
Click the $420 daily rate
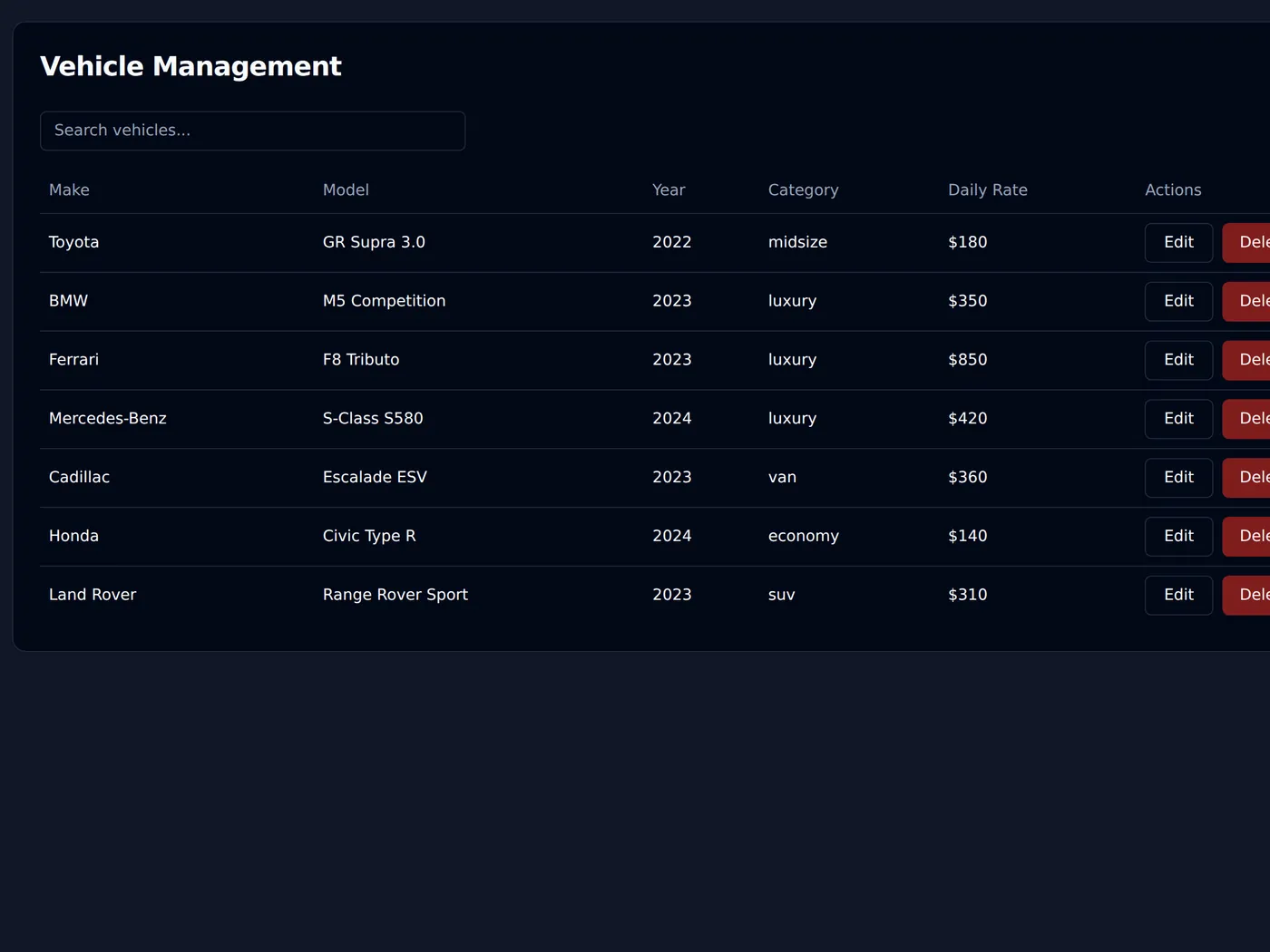(967, 419)
